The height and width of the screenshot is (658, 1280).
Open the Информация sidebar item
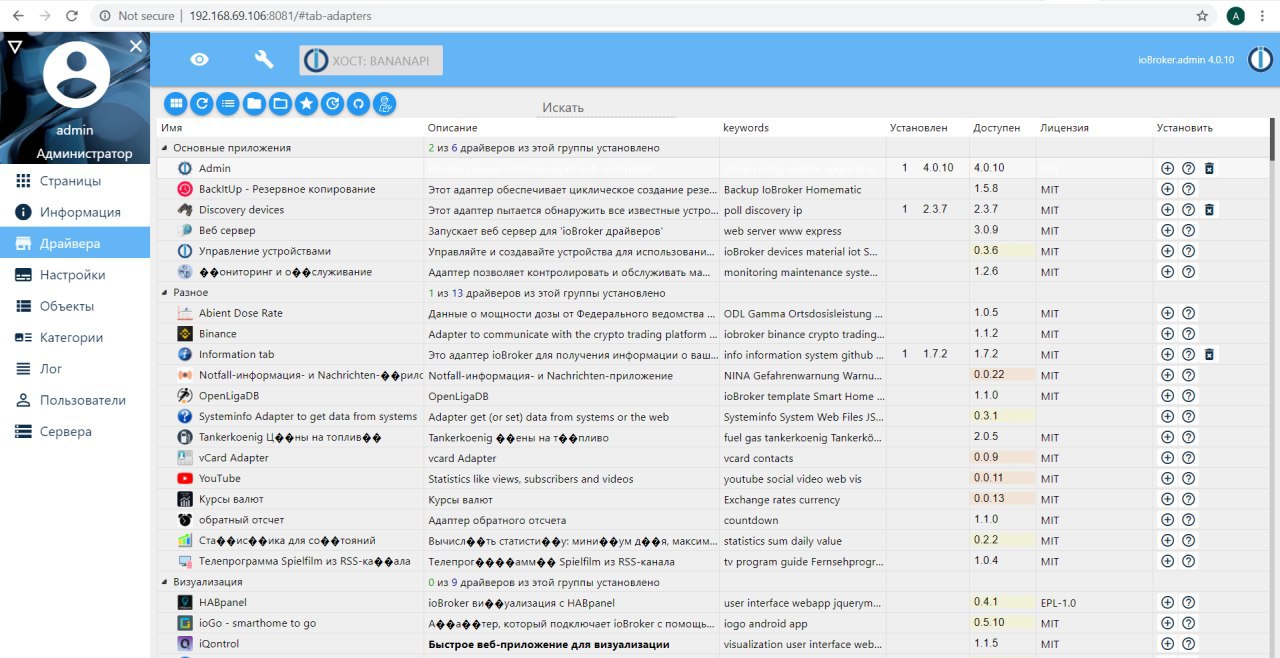pyautogui.click(x=75, y=212)
